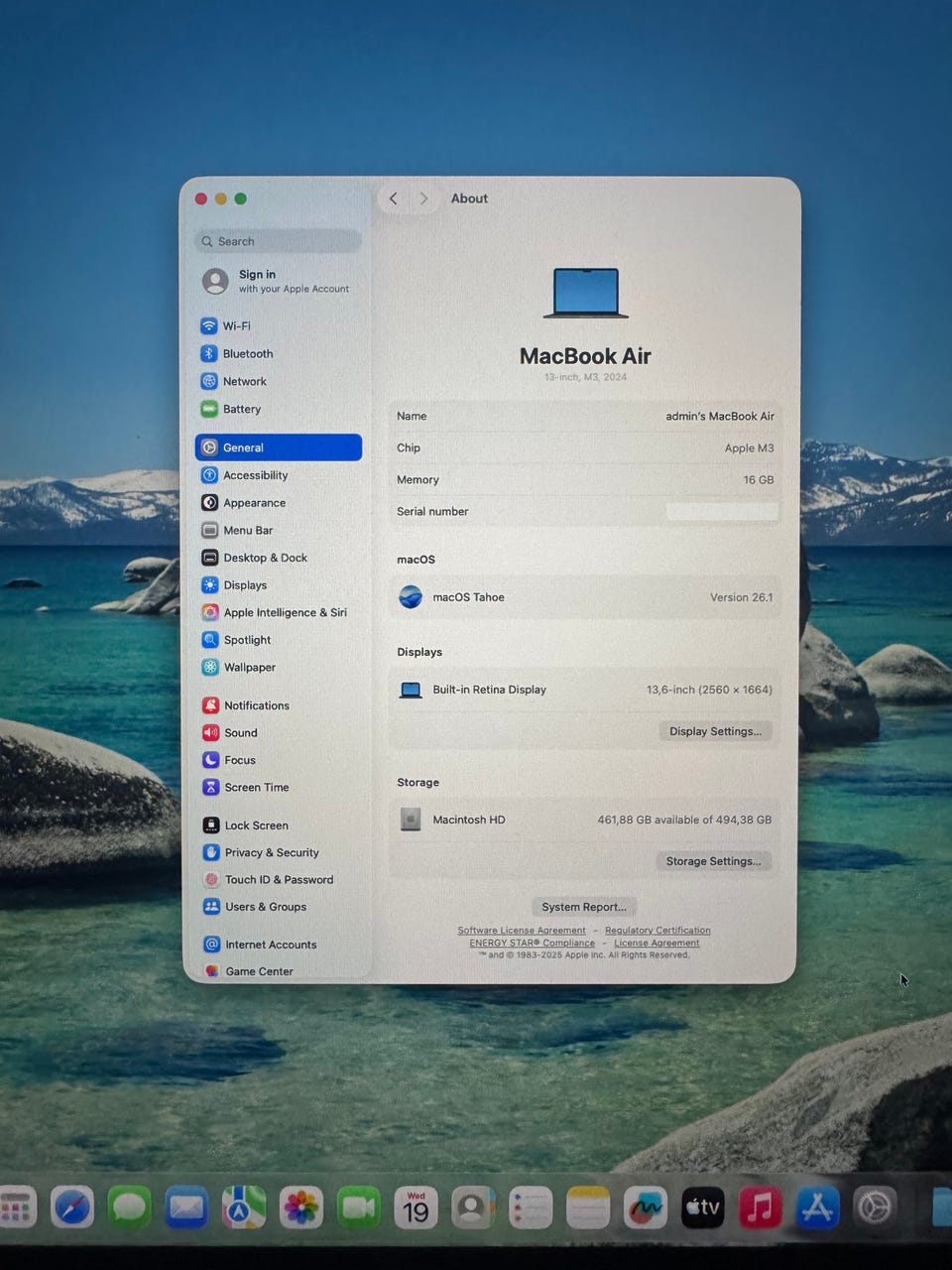Open Notes from the Dock
Screen dimensions: 952x1270
tap(588, 1208)
